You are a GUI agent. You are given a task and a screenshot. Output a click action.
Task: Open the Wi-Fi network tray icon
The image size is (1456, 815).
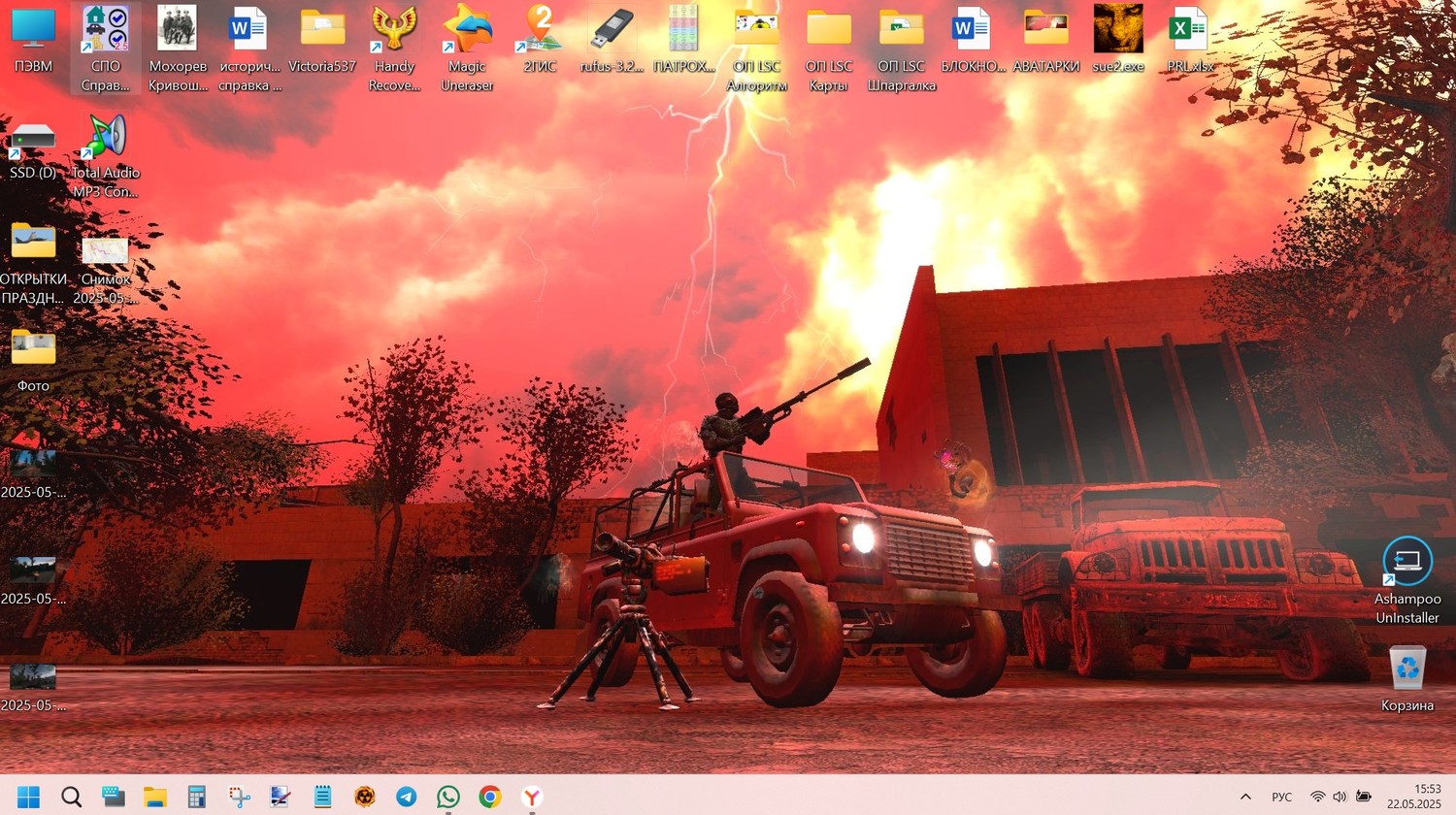pyautogui.click(x=1317, y=797)
